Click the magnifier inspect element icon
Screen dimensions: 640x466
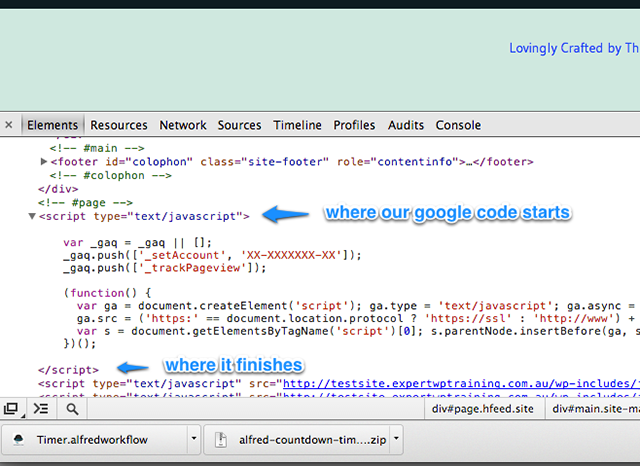[x=72, y=409]
